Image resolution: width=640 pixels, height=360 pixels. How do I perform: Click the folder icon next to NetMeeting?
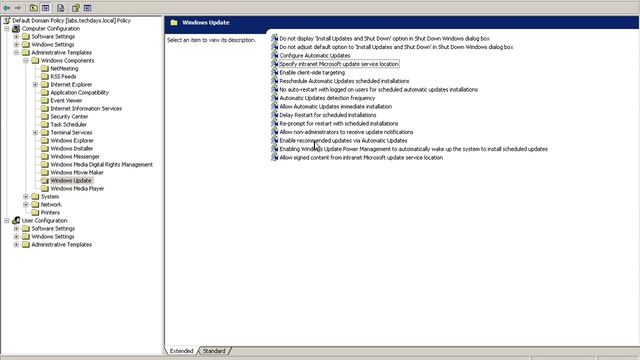click(45, 69)
